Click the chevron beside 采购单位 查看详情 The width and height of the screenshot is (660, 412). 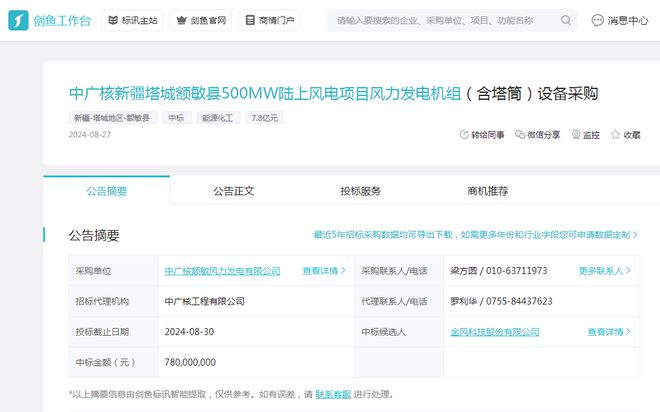pos(343,271)
